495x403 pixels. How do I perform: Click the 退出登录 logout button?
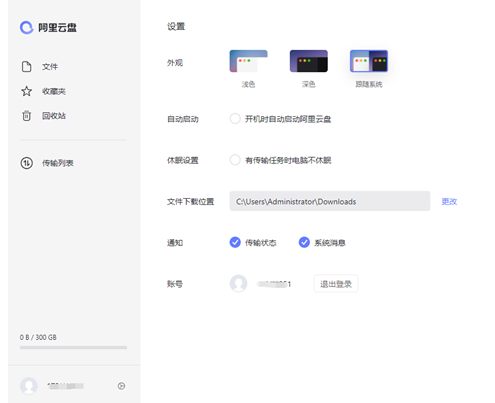(336, 284)
